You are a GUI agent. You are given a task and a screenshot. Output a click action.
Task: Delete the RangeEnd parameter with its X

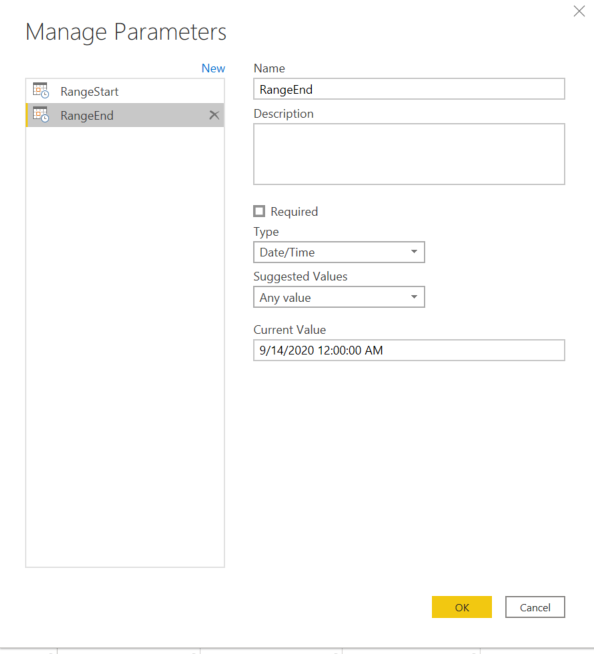click(214, 115)
